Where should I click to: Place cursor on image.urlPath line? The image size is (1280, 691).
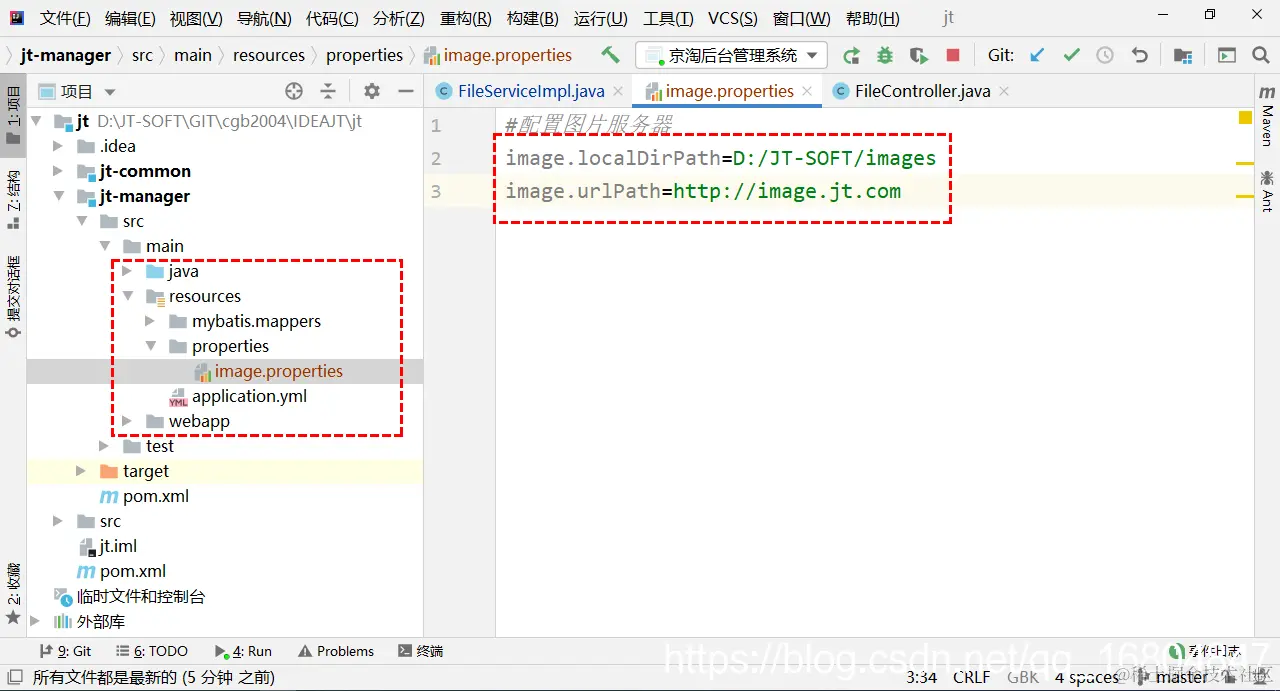[x=703, y=191]
